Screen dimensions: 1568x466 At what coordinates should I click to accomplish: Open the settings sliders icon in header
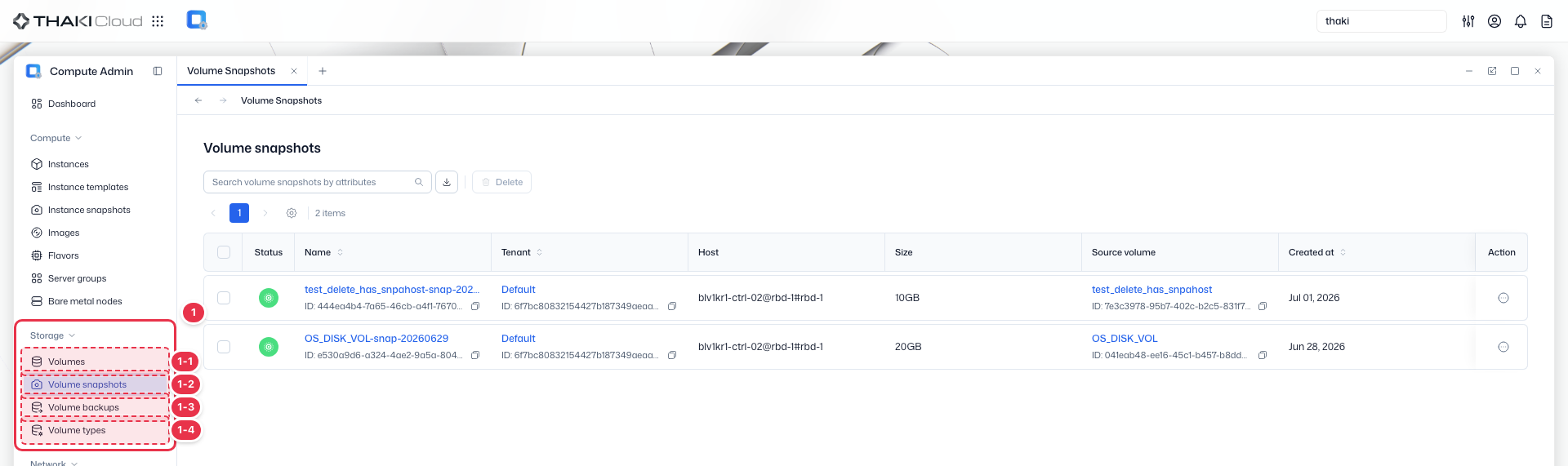(x=1468, y=21)
